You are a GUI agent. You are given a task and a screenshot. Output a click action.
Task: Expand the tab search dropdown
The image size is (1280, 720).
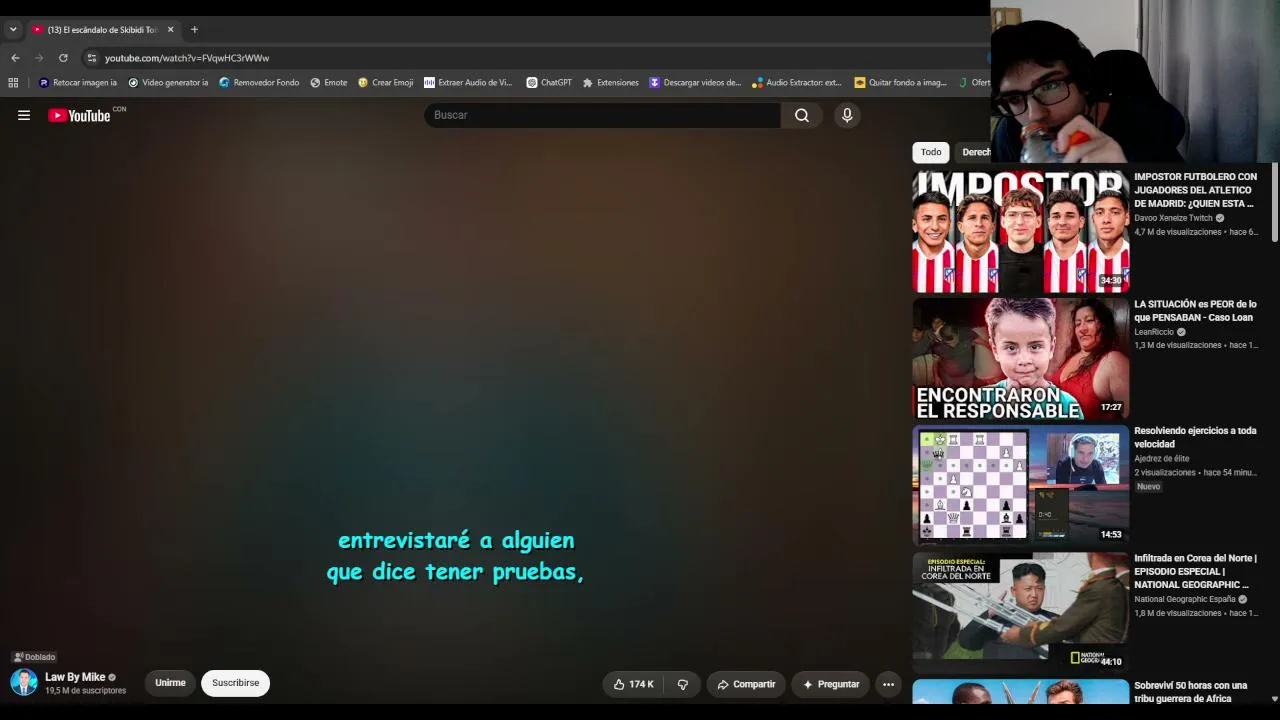(13, 30)
